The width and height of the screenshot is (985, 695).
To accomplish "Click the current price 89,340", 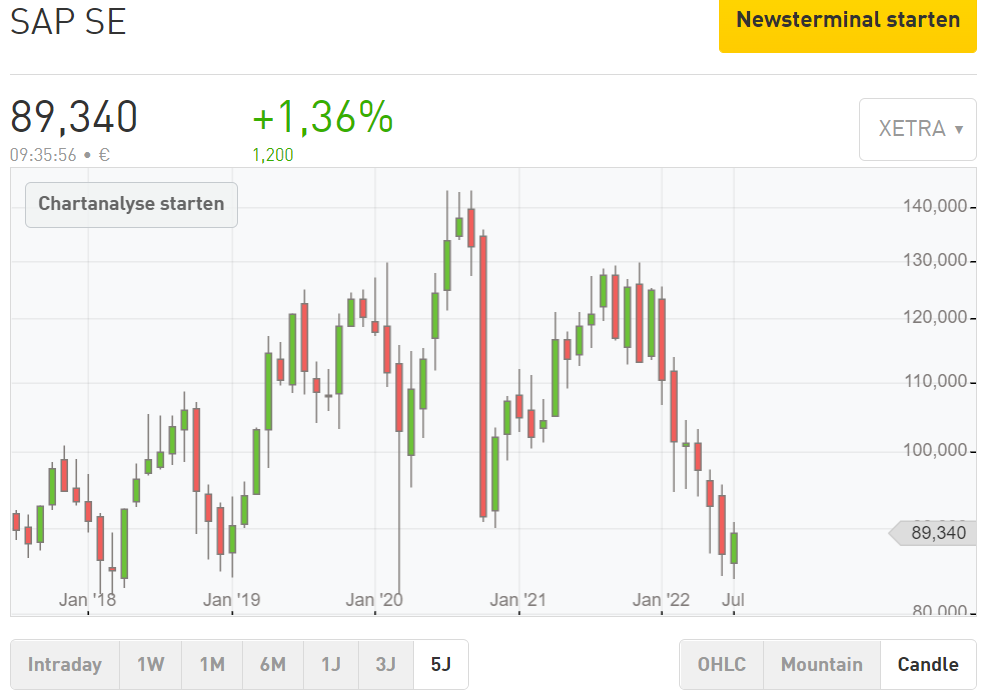I will tap(74, 117).
